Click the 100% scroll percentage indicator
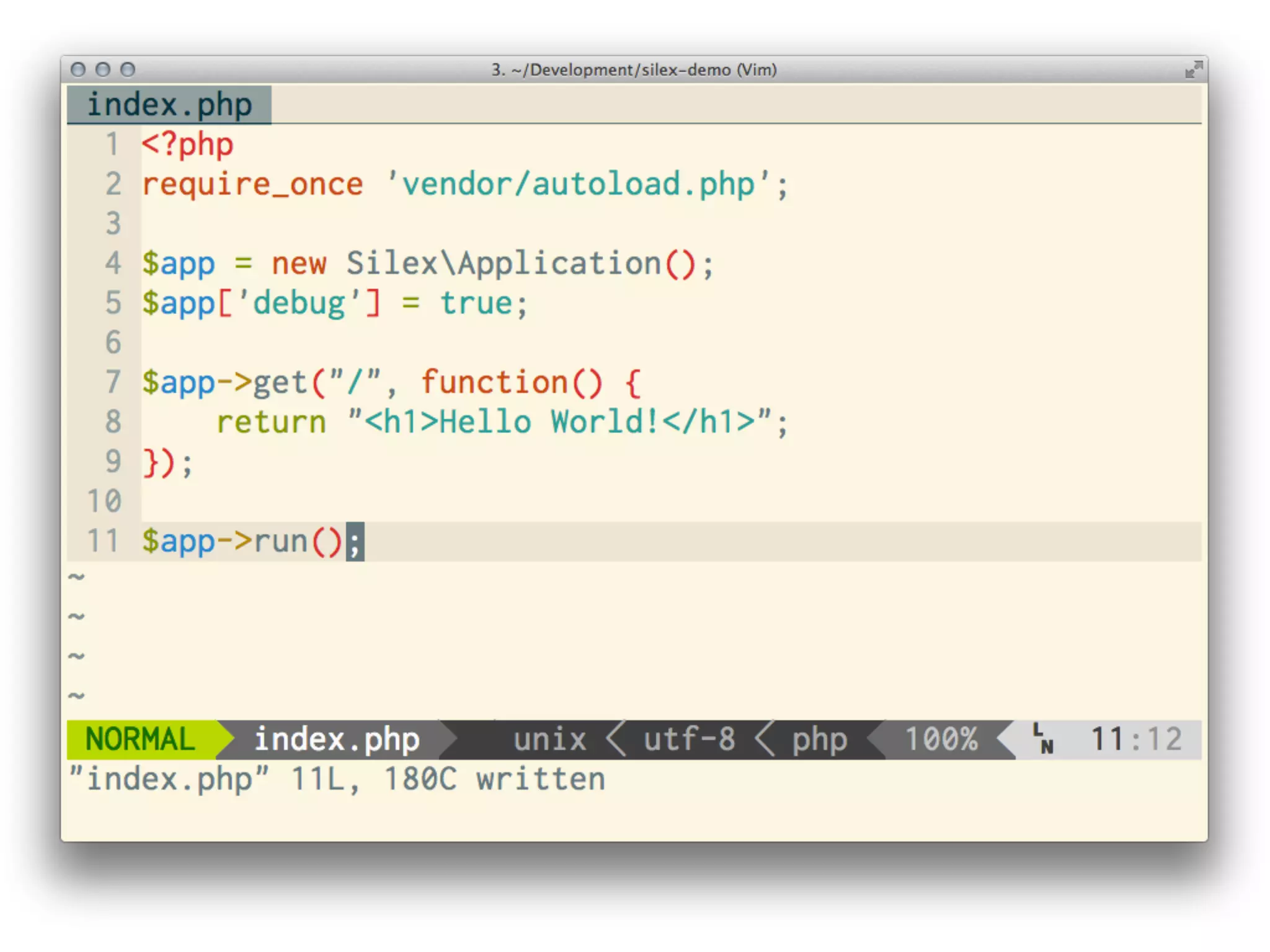The height and width of the screenshot is (952, 1270). [x=941, y=739]
